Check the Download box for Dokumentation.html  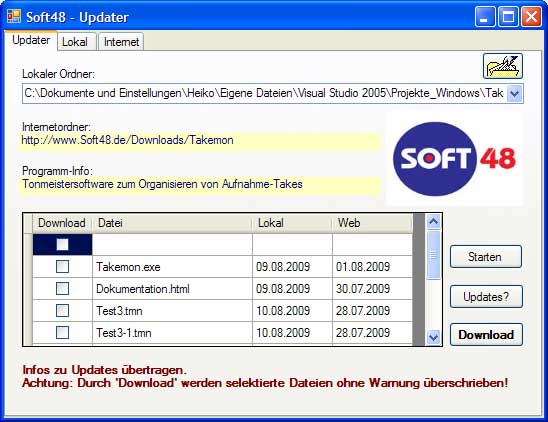click(62, 288)
